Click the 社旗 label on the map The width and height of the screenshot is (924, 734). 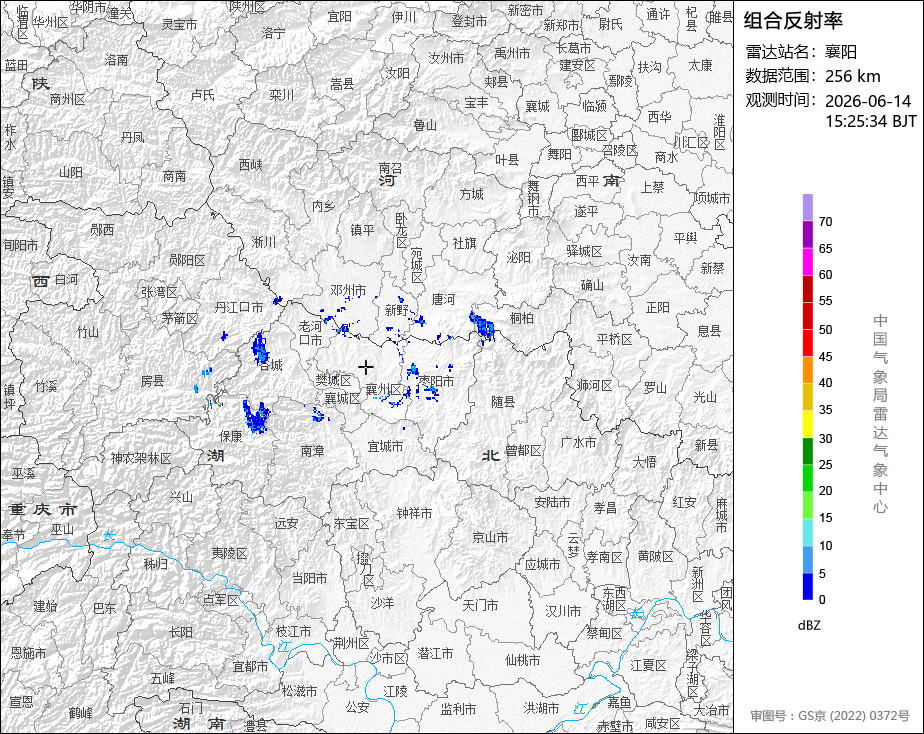coord(464,243)
